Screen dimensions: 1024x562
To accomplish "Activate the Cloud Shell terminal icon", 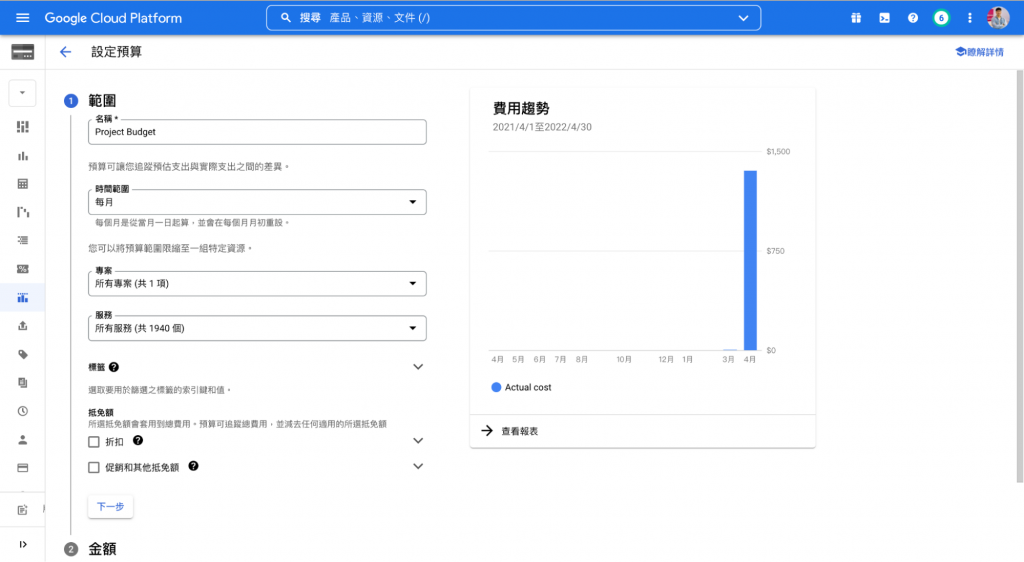I will tap(884, 18).
